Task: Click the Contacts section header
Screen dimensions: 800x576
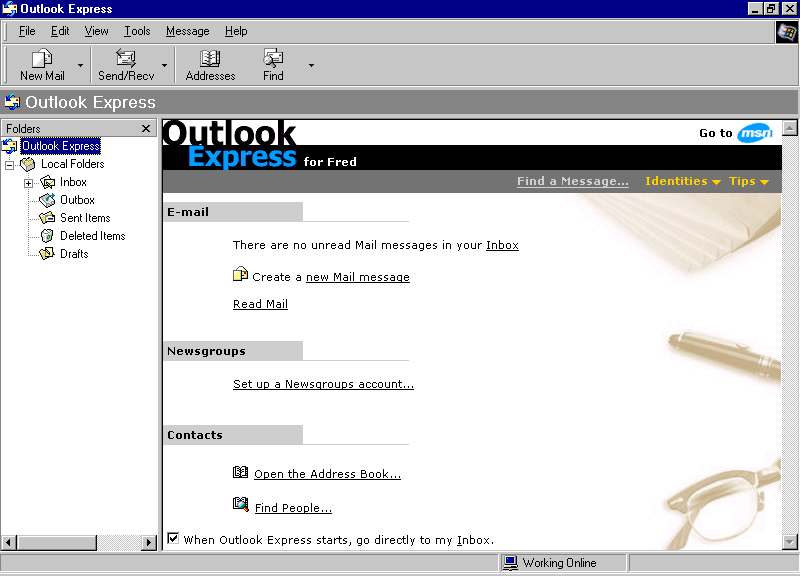Action: click(x=233, y=435)
